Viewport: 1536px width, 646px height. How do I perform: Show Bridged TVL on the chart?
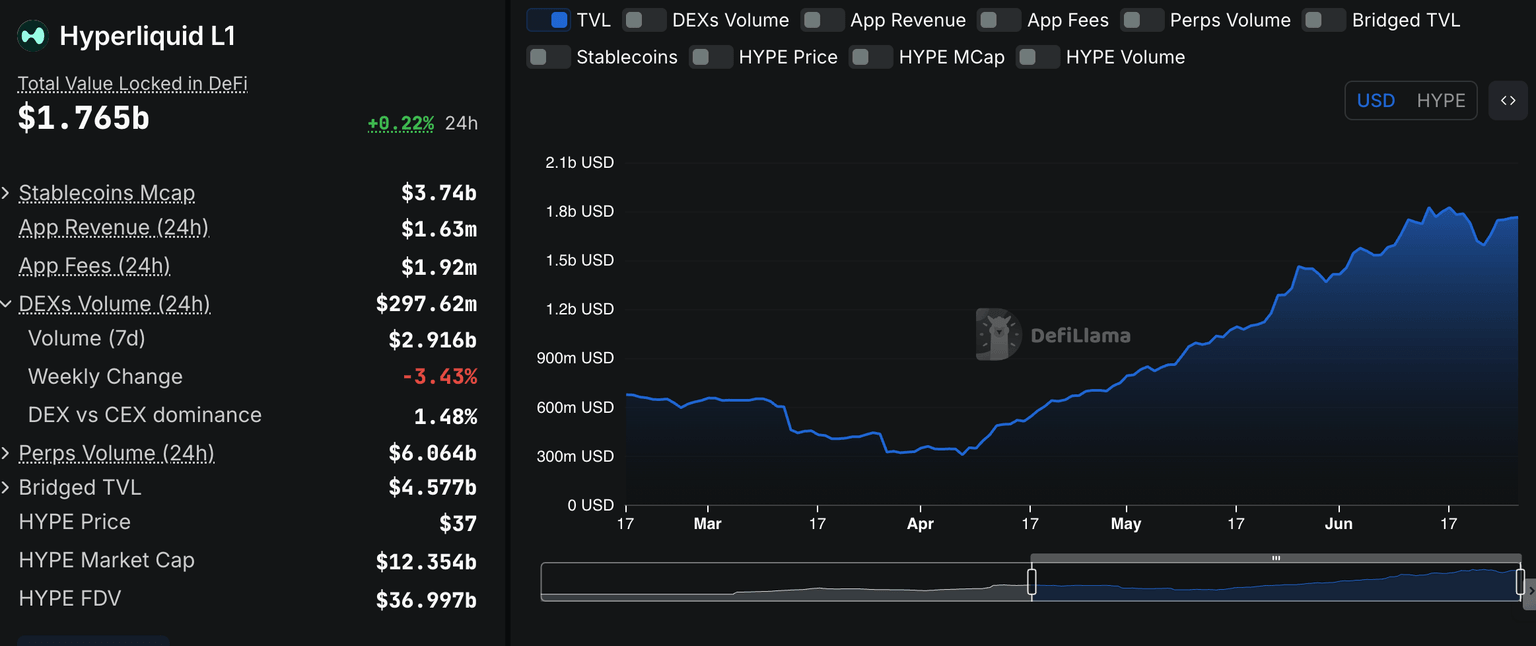[1324, 20]
